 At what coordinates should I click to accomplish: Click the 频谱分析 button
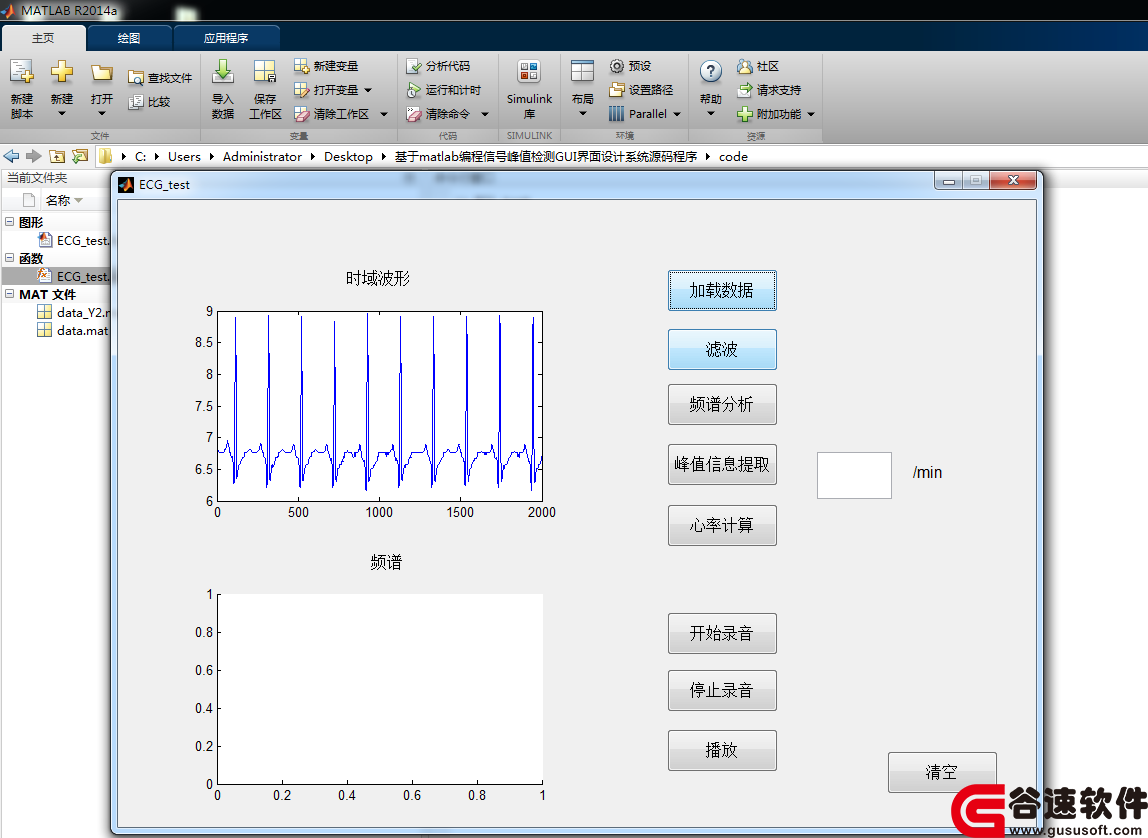pos(722,404)
